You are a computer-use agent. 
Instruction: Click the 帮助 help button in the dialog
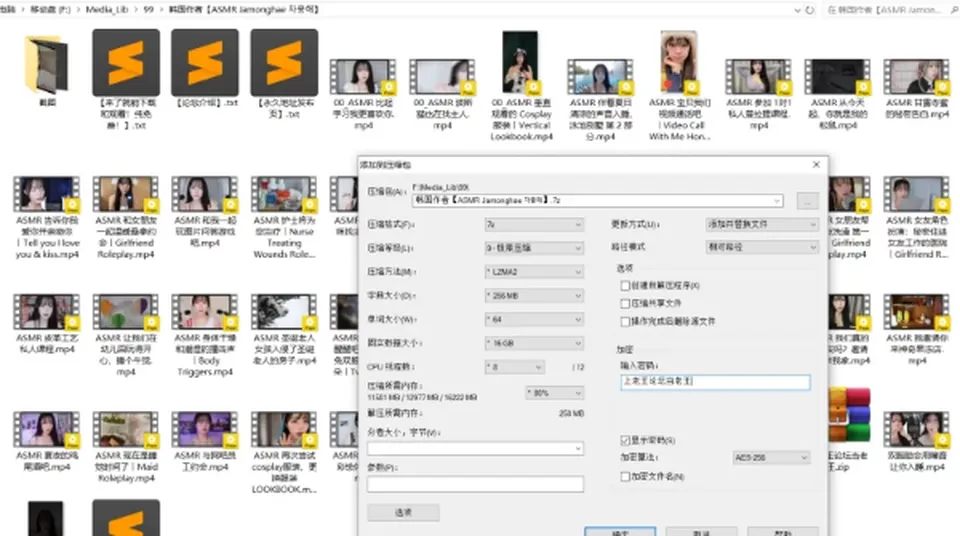pyautogui.click(x=783, y=532)
